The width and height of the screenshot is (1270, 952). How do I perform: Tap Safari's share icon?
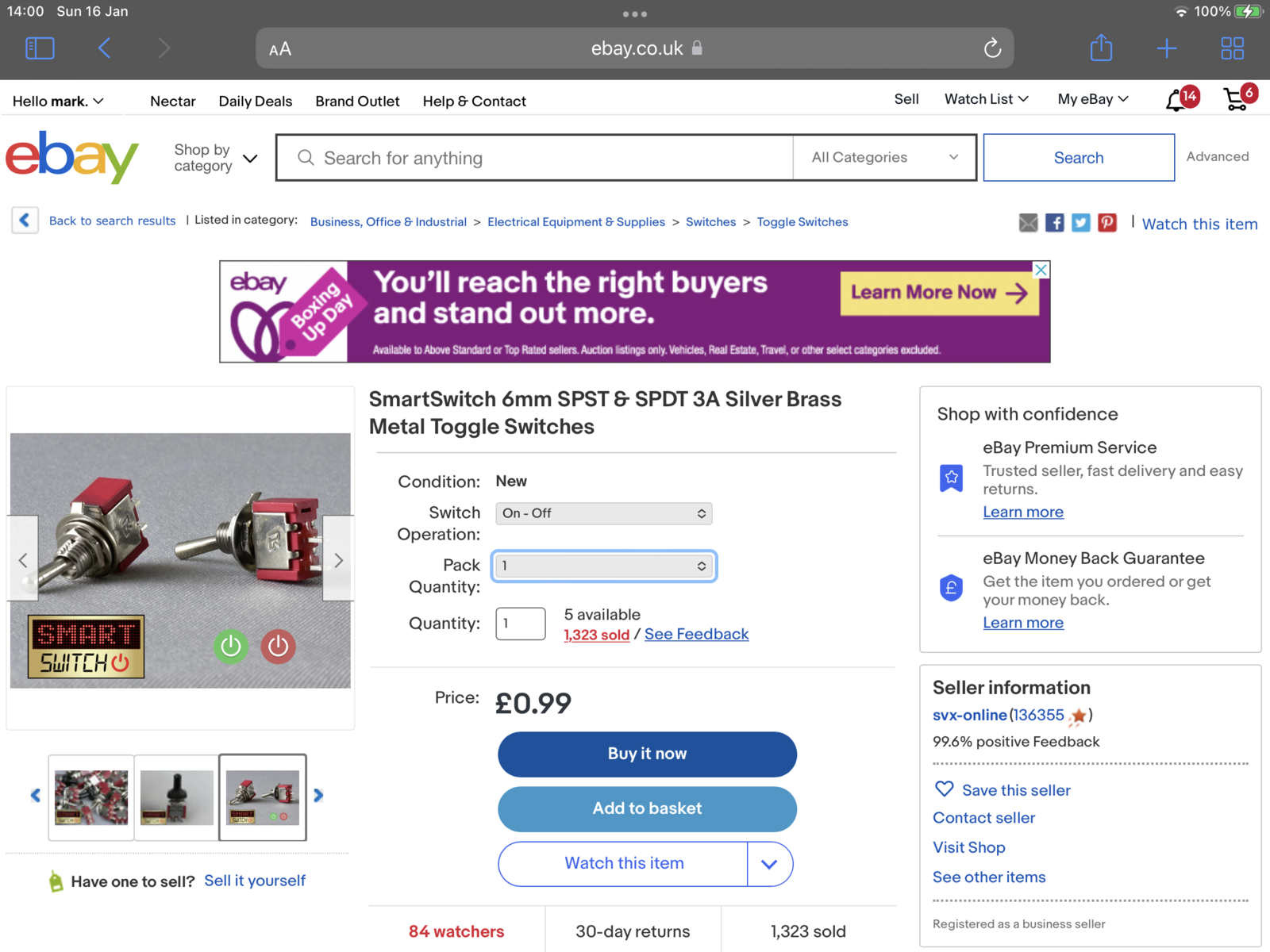1101,48
